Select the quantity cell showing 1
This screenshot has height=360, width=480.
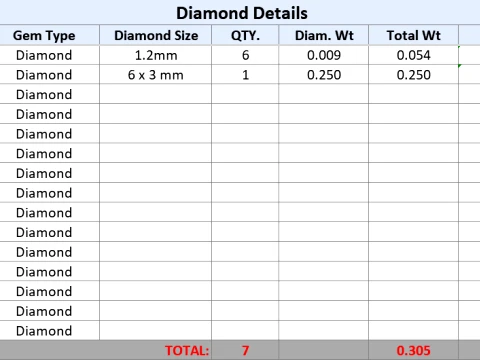[245, 75]
